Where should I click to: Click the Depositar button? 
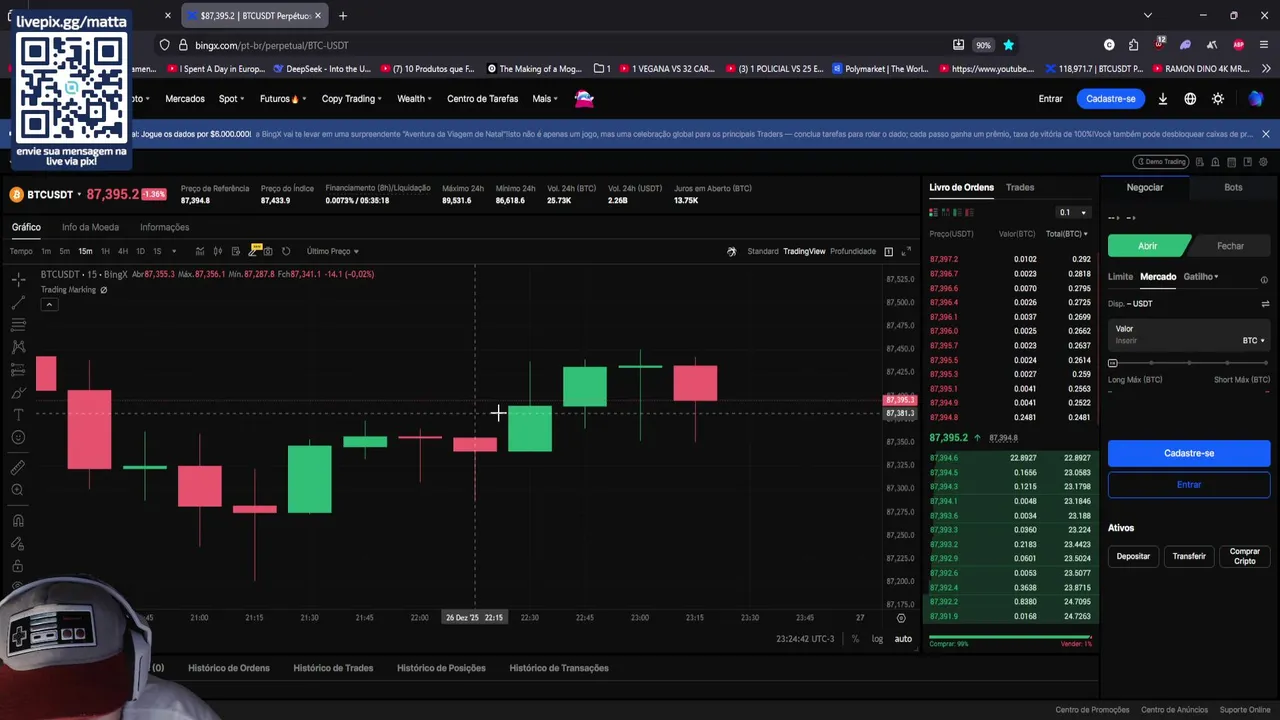1133,556
